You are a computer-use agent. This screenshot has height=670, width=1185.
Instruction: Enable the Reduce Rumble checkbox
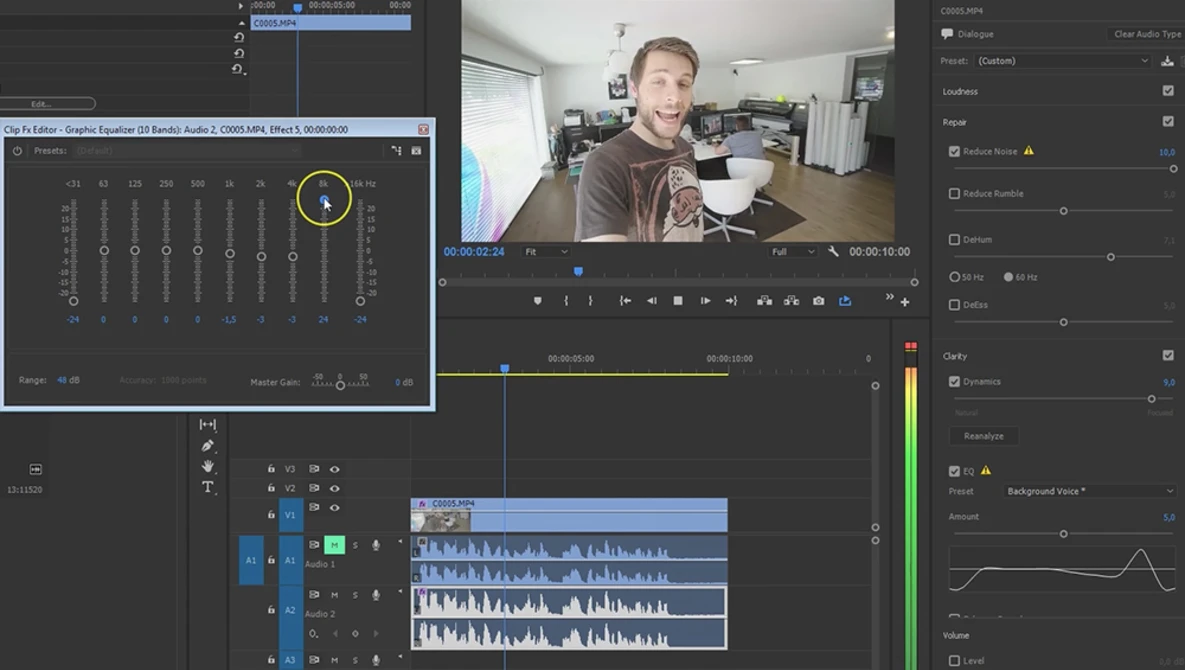954,193
